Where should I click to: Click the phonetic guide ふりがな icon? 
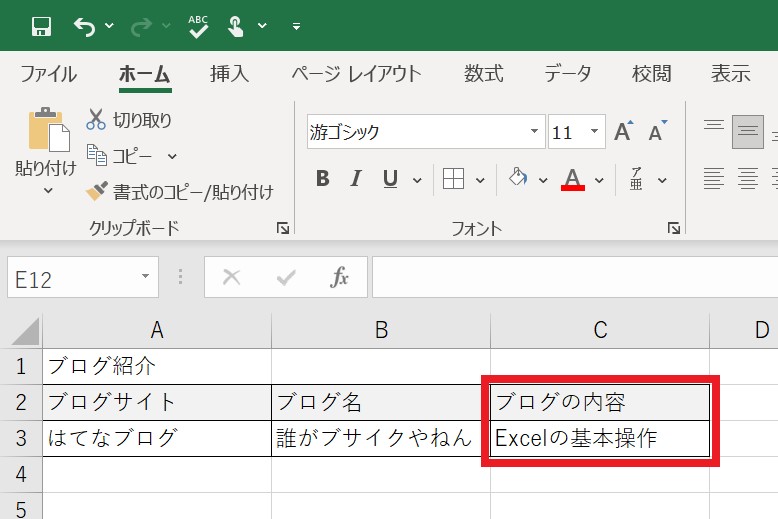click(x=636, y=179)
